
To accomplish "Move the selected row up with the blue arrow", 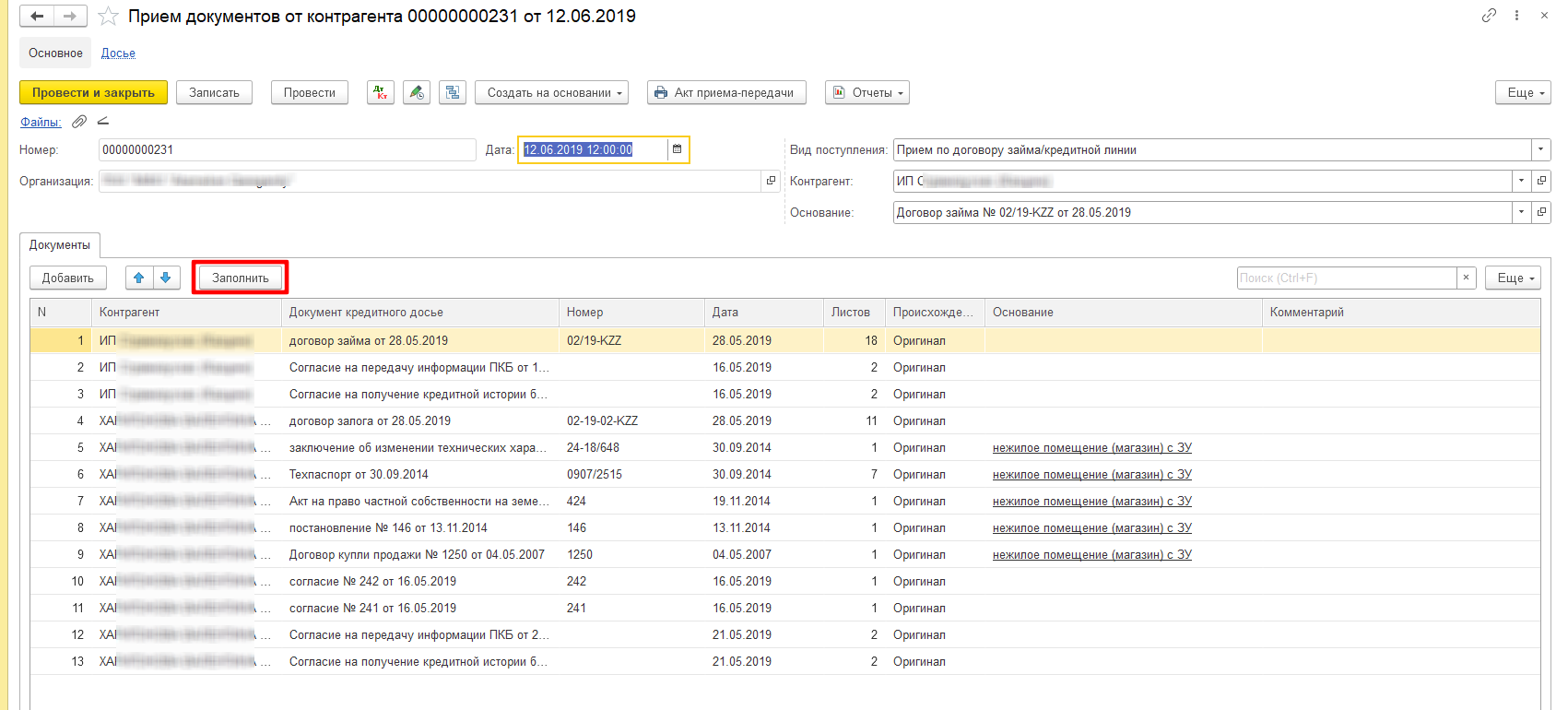I will (x=138, y=278).
